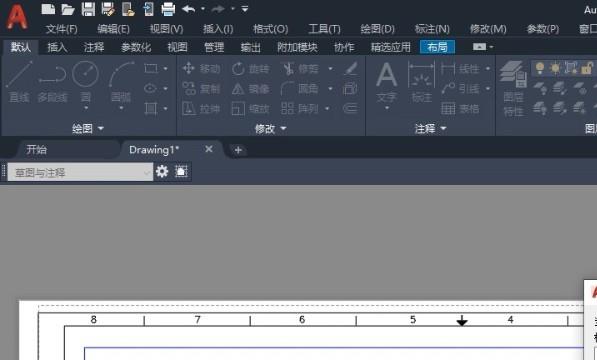Screen dimensions: 597x360
Task: Click the Save to web and mobile icon
Action: [x=148, y=9]
